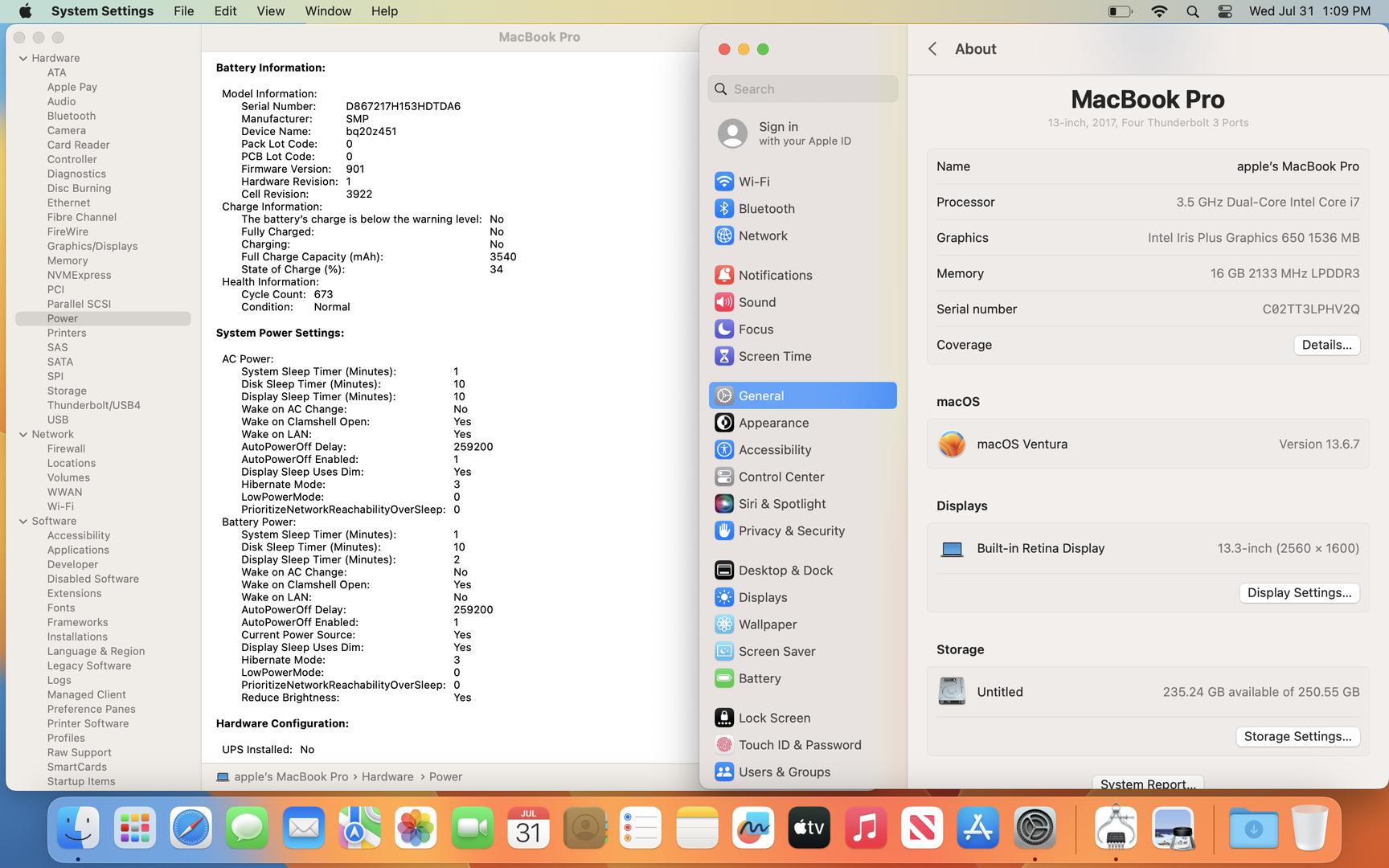Open the Apple menu
Image resolution: width=1389 pixels, height=868 pixels.
tap(25, 11)
